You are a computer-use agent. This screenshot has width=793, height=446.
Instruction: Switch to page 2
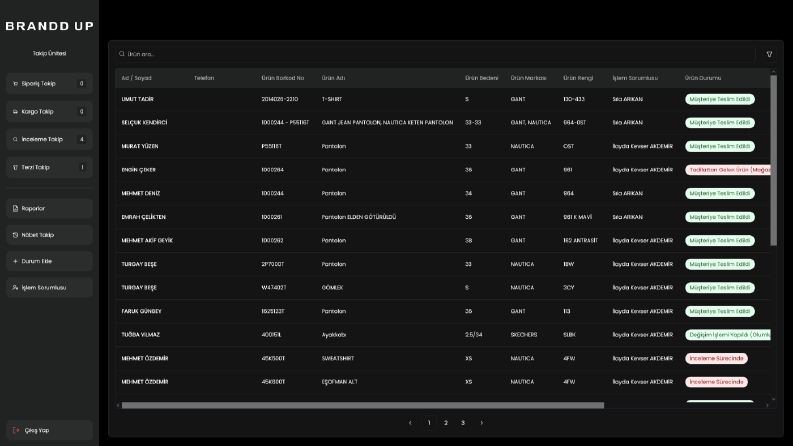pos(446,423)
